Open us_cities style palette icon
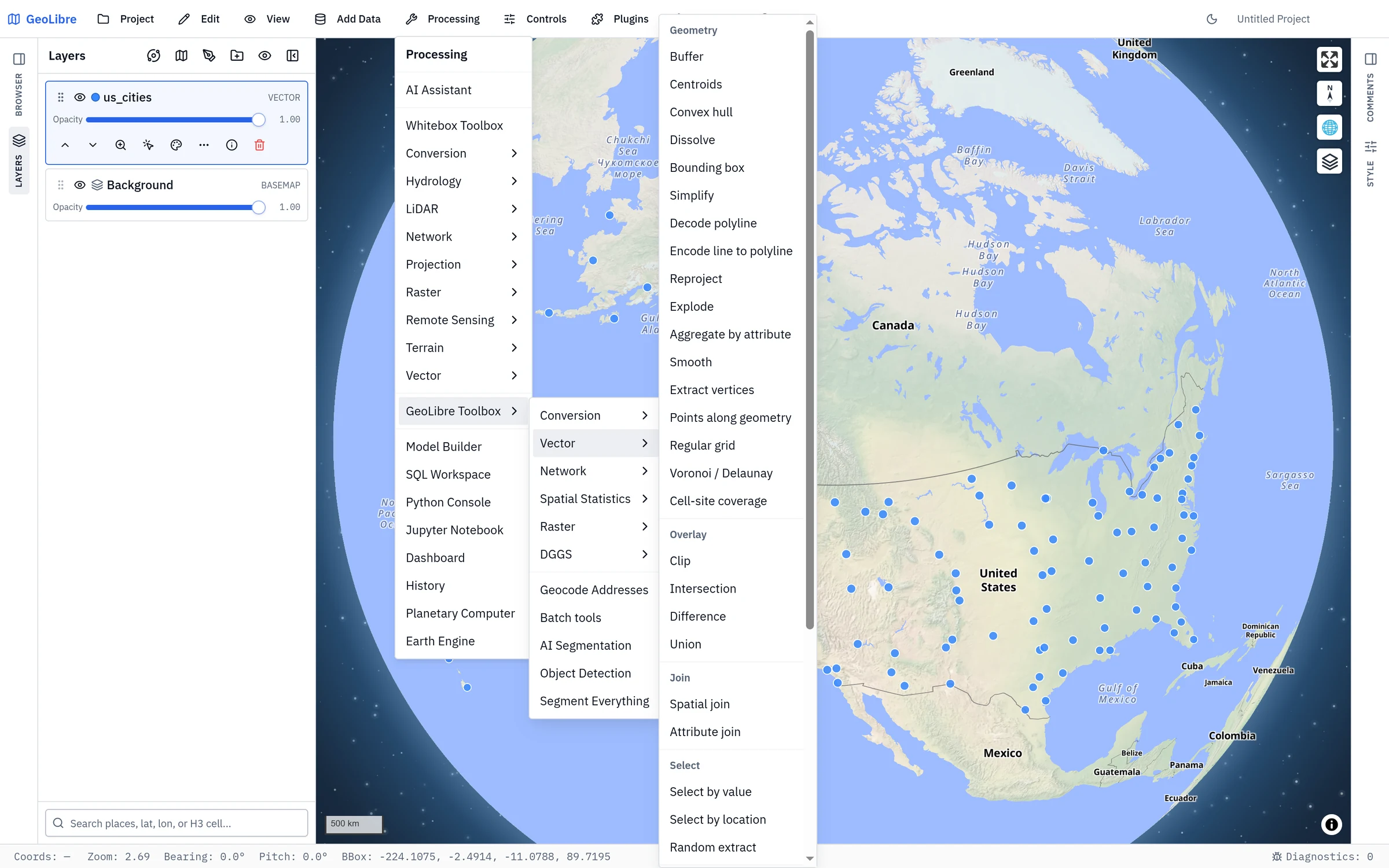This screenshot has height=868, width=1389. [x=176, y=145]
